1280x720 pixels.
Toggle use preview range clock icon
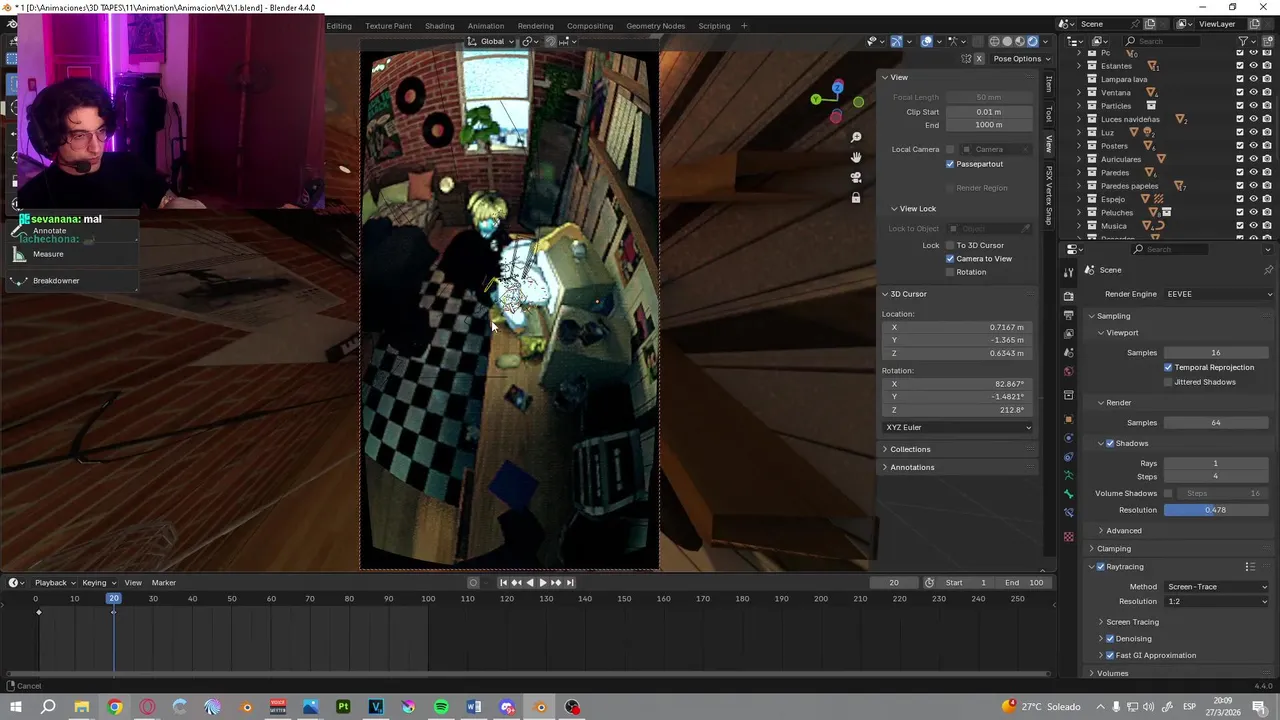point(929,583)
